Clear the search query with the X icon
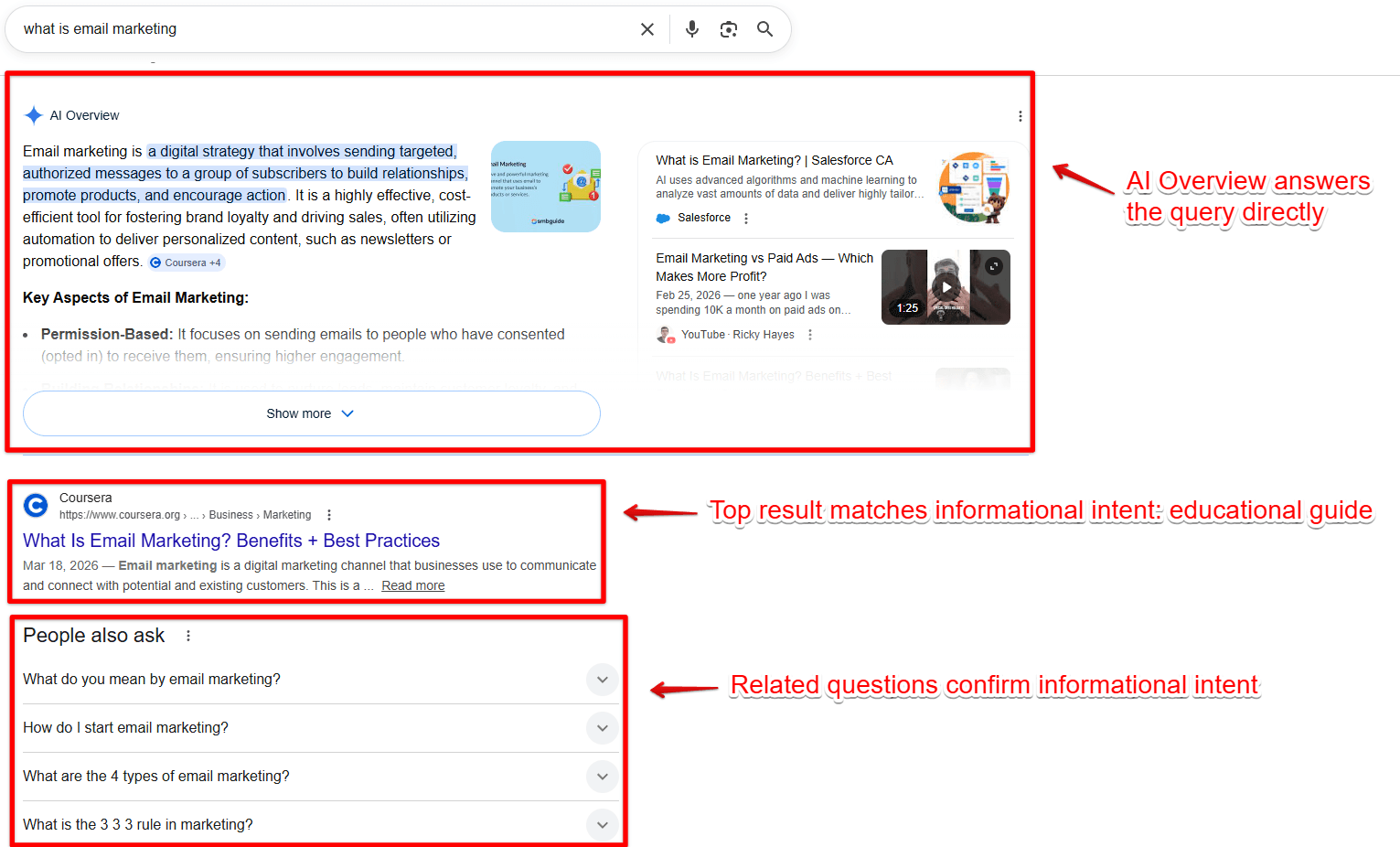The width and height of the screenshot is (1400, 847). [x=647, y=28]
